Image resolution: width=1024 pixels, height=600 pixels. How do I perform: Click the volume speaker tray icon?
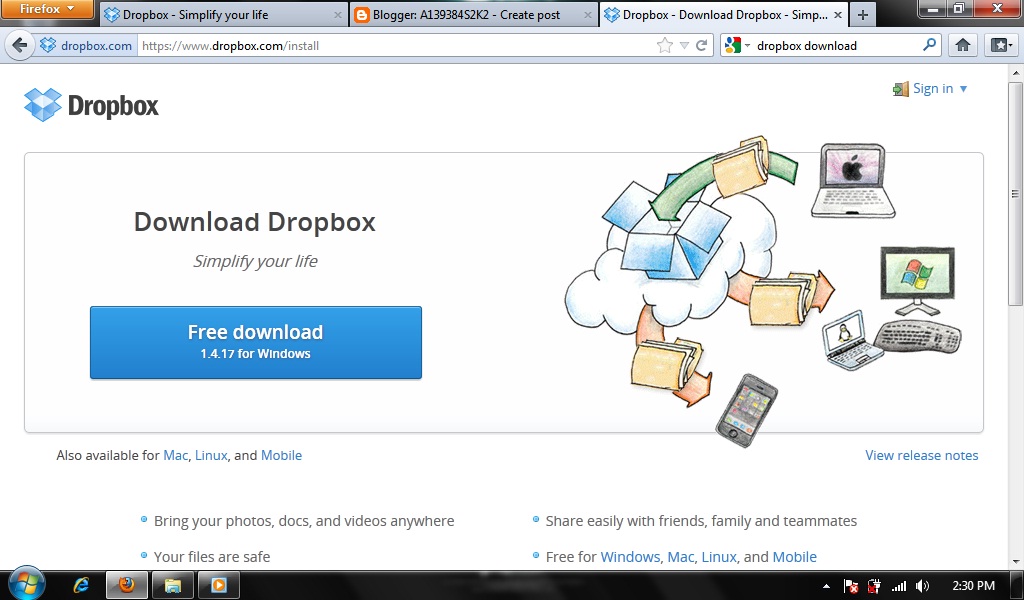tap(923, 586)
